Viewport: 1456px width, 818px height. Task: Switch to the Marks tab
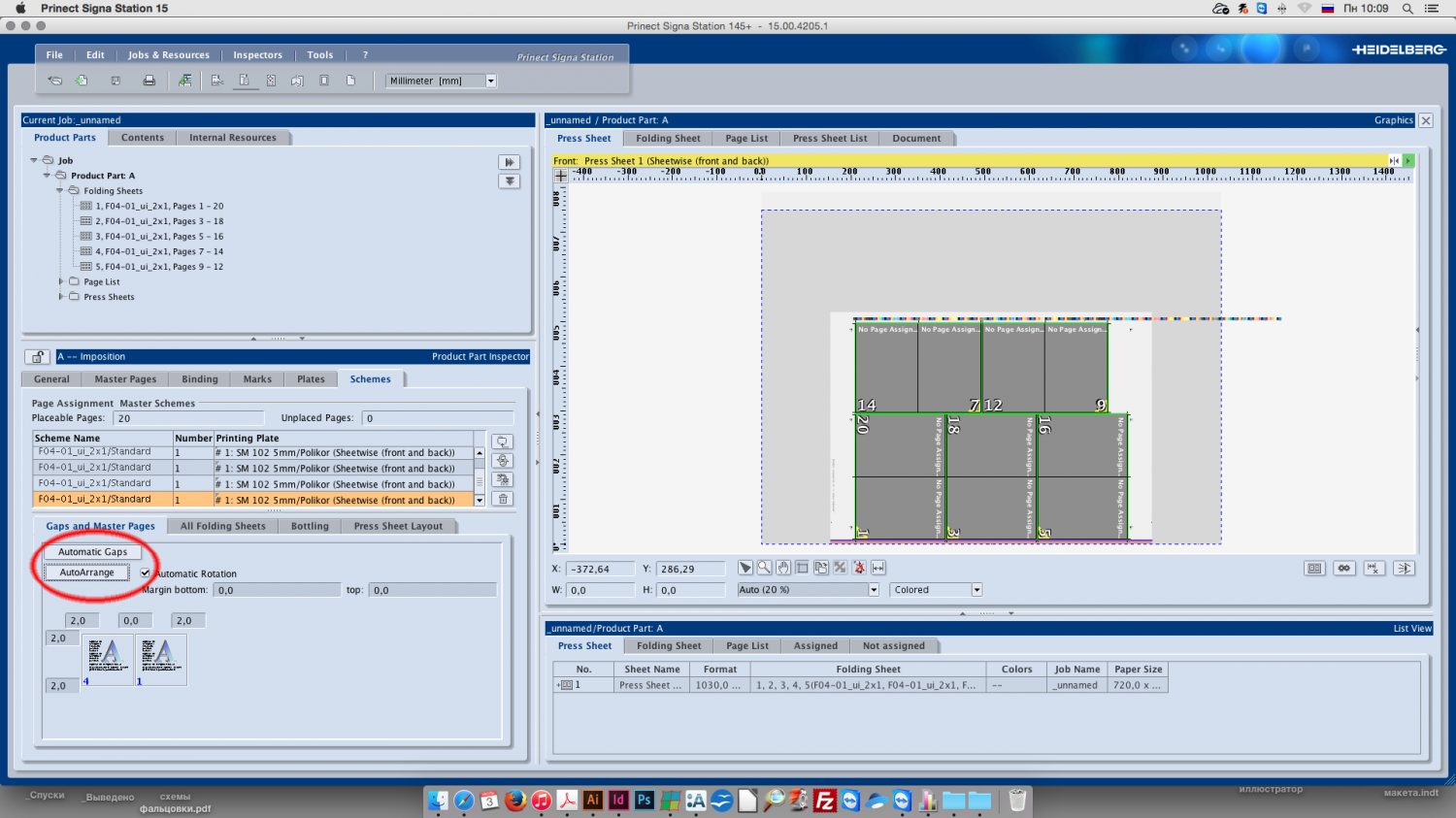point(257,379)
